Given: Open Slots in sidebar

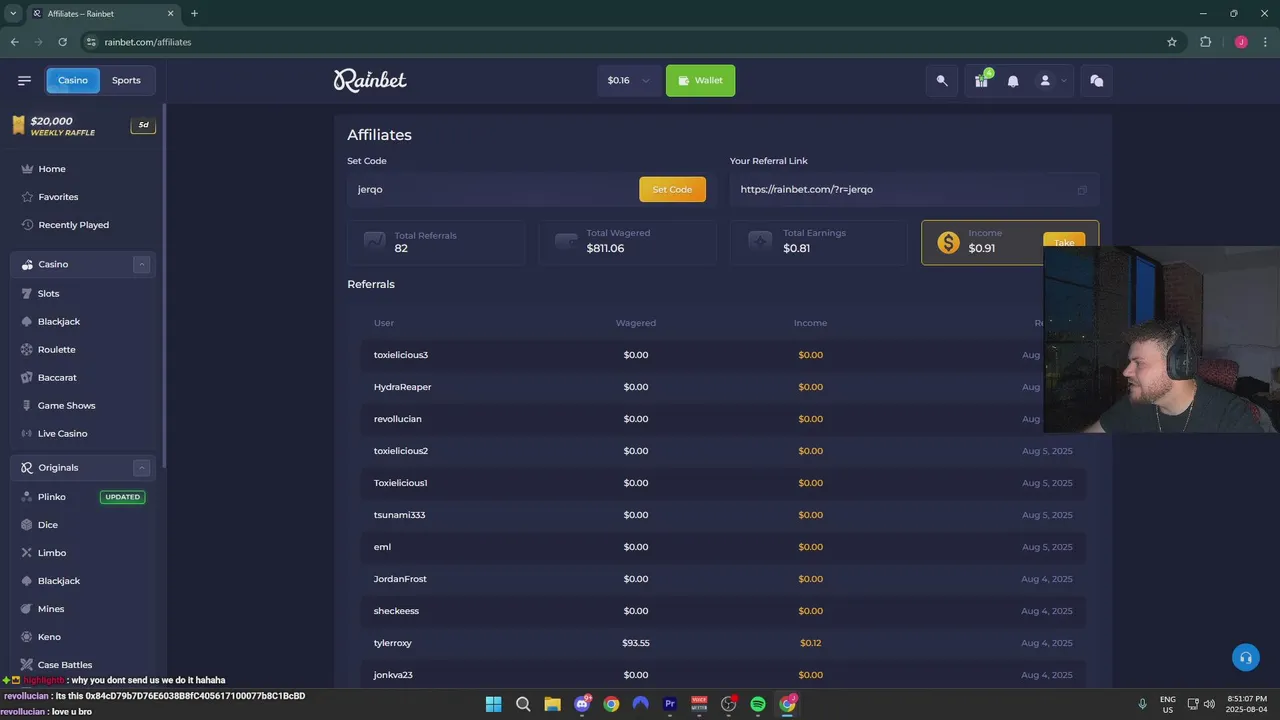Looking at the screenshot, I should point(48,293).
